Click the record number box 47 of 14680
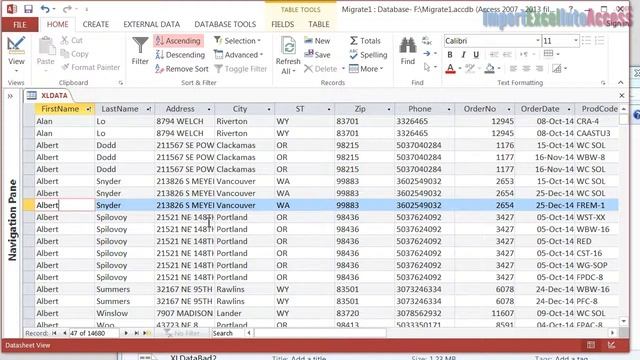This screenshot has width=640, height=360. tap(93, 333)
